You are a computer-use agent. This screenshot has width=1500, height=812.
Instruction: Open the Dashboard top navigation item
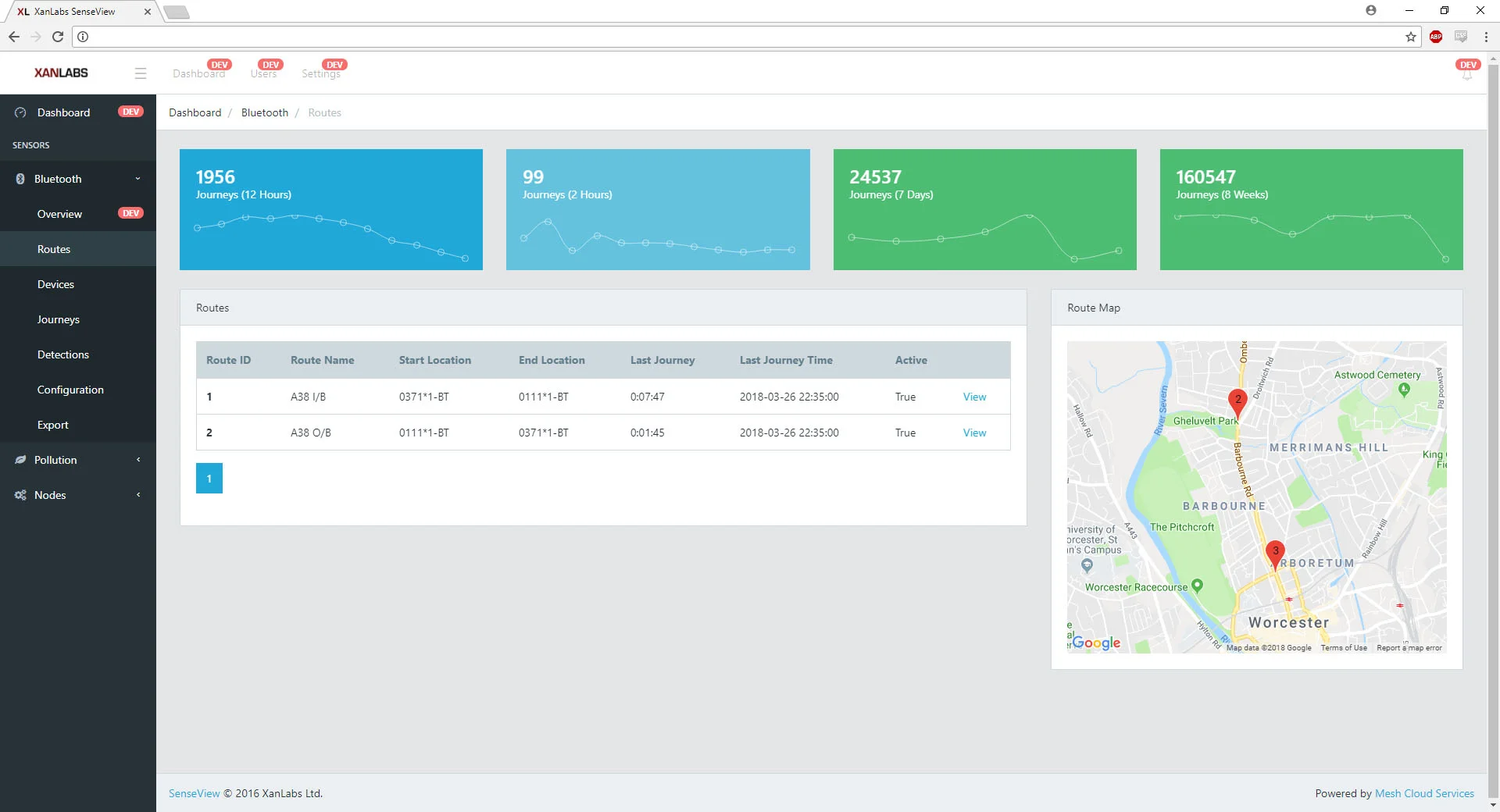(199, 73)
